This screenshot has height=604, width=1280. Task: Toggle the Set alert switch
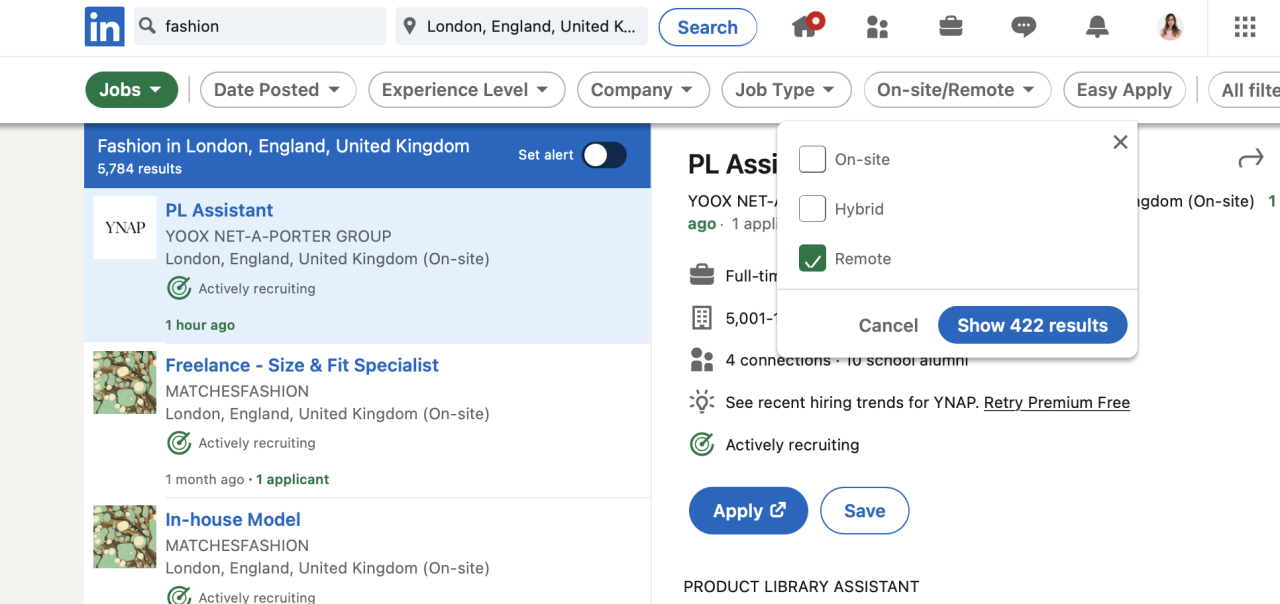[x=604, y=155]
